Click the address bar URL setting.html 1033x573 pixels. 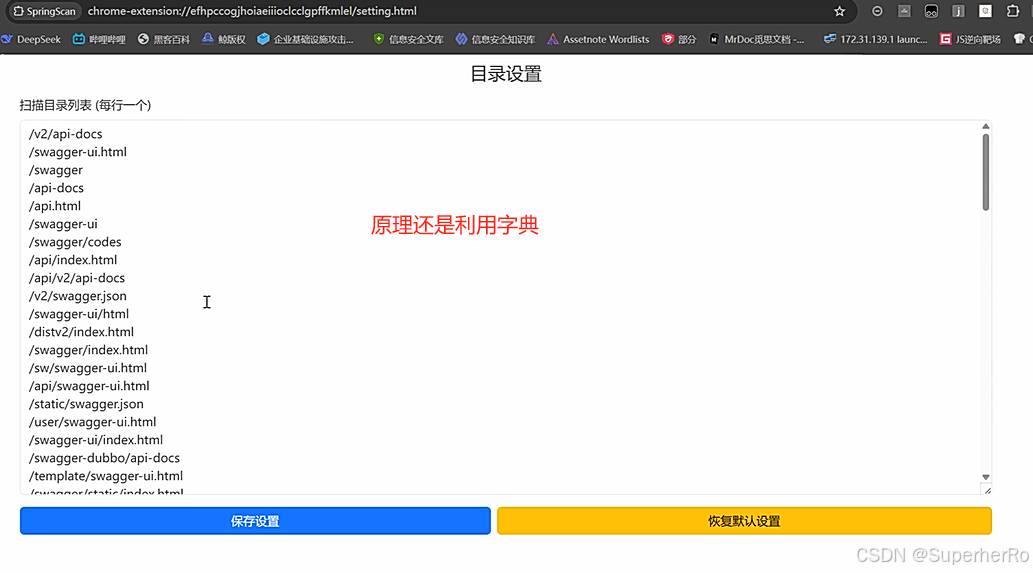coord(252,11)
